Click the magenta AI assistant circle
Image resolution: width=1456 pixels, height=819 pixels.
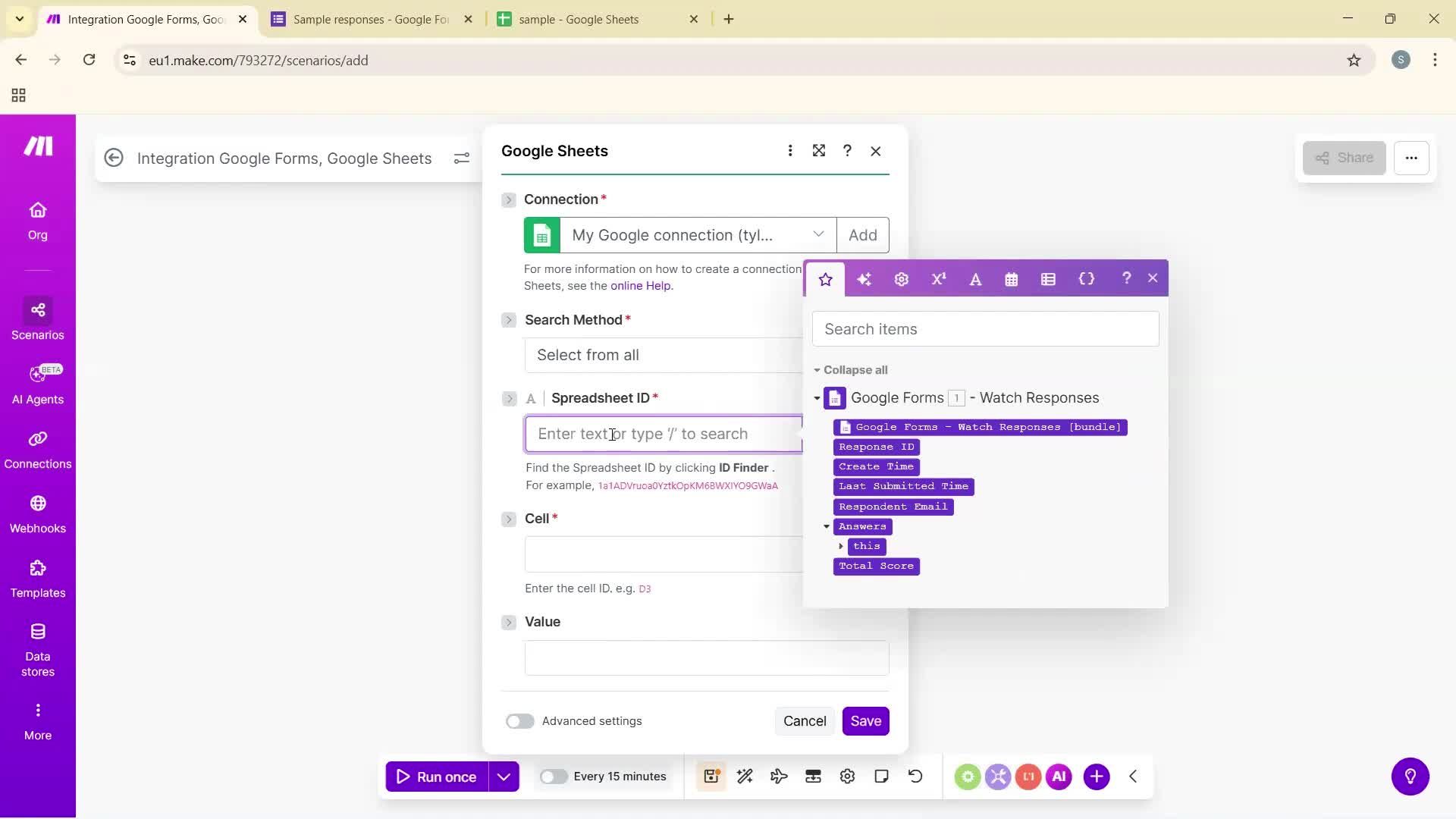click(1059, 776)
